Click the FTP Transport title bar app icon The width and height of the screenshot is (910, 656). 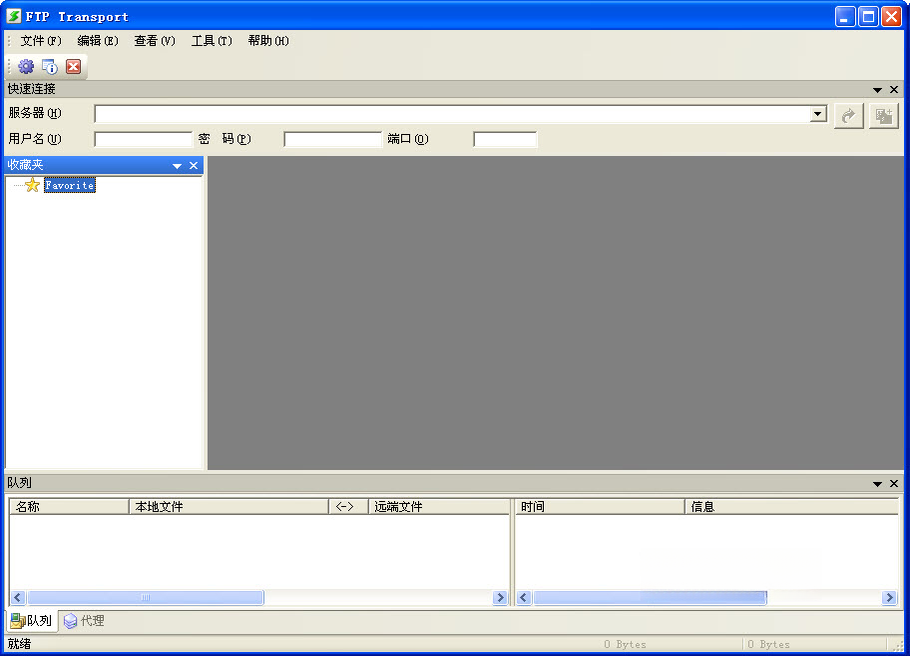coord(14,16)
